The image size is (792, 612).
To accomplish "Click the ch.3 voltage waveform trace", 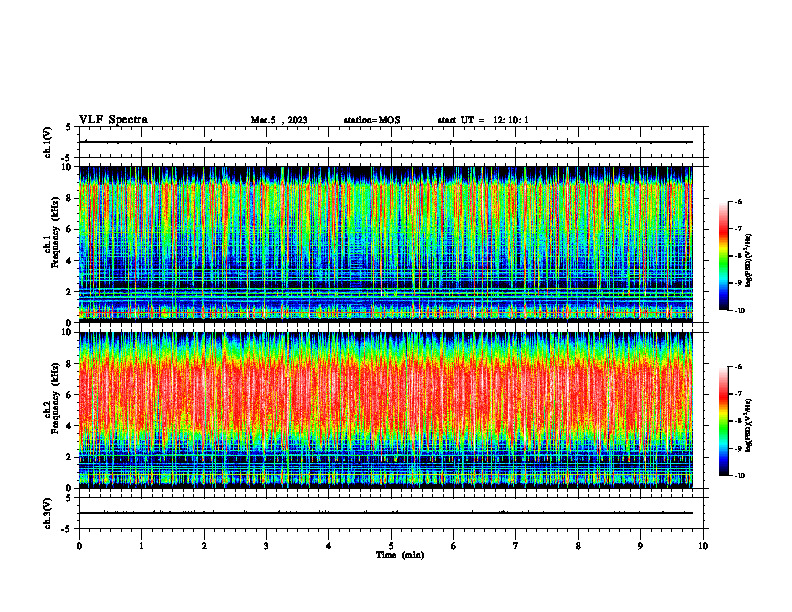I will point(385,513).
